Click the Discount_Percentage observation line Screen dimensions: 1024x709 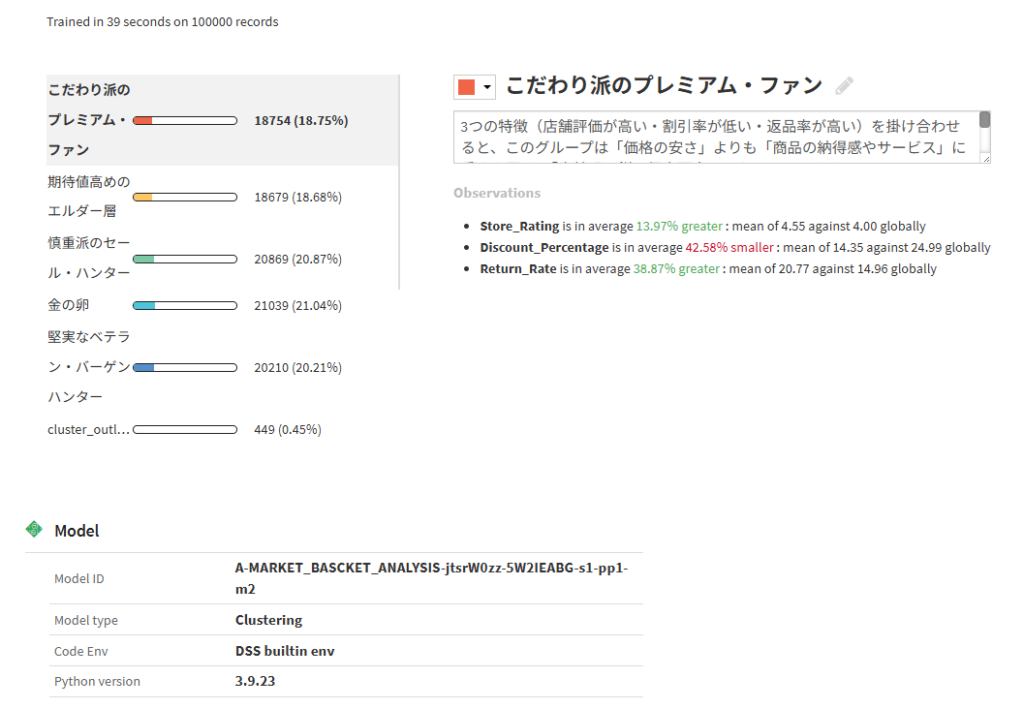click(734, 247)
